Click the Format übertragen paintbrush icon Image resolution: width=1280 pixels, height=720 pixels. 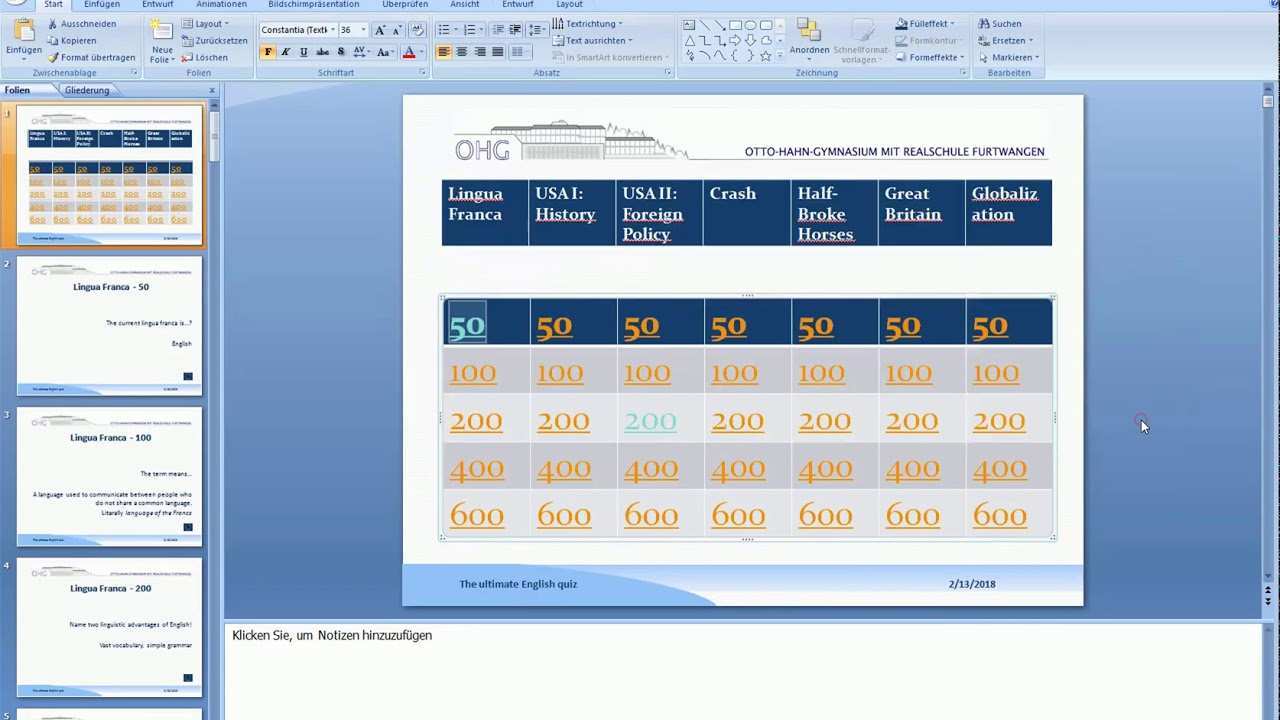[53, 58]
